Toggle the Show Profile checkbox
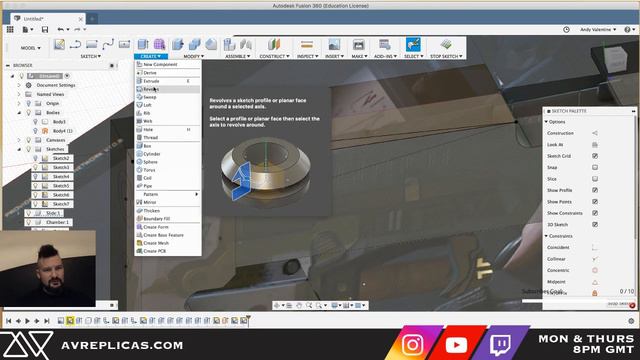The image size is (640, 360). click(x=595, y=190)
